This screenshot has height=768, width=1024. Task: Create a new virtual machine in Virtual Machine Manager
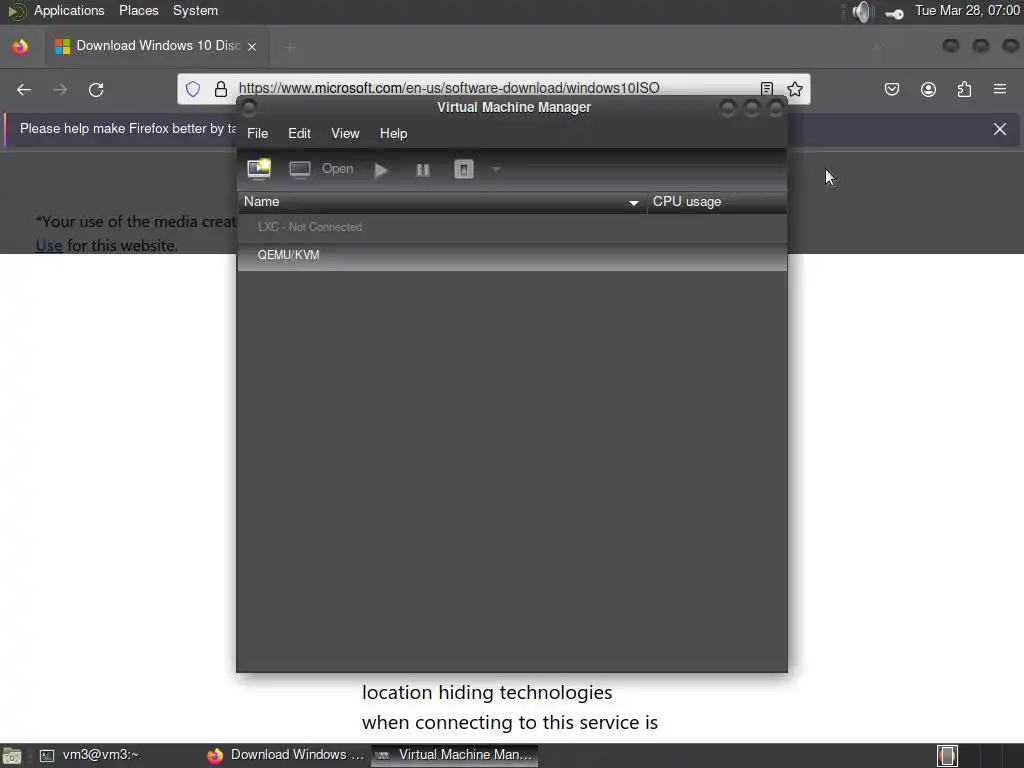pyautogui.click(x=259, y=168)
